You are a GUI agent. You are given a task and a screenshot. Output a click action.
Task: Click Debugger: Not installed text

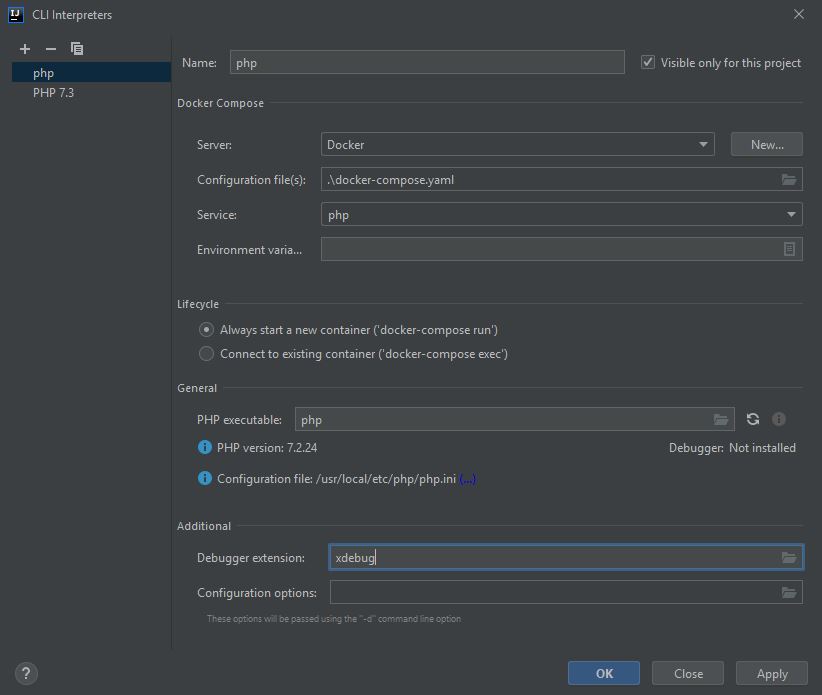(x=732, y=448)
